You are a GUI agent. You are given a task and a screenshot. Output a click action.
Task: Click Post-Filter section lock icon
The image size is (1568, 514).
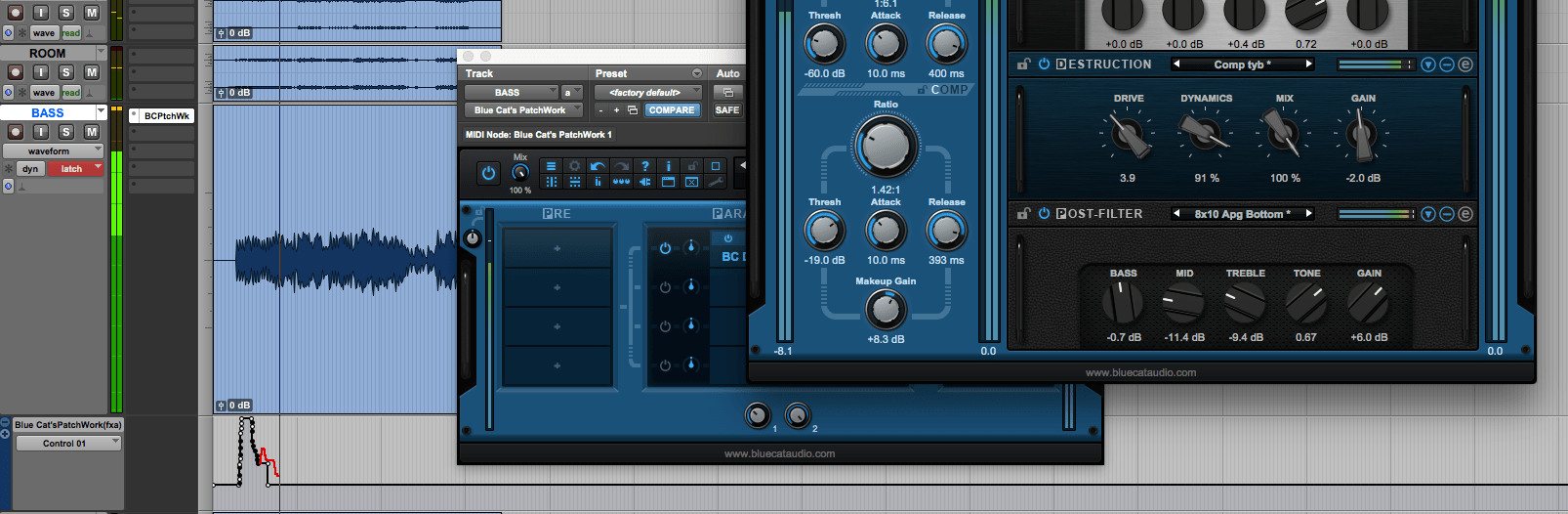(1023, 214)
